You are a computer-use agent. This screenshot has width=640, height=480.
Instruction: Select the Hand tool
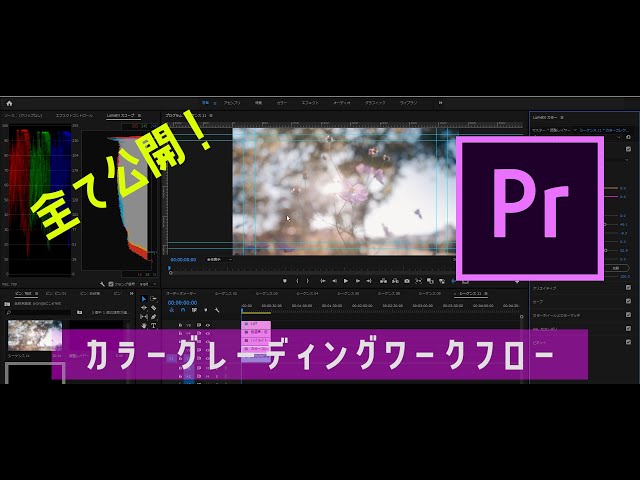point(144,326)
